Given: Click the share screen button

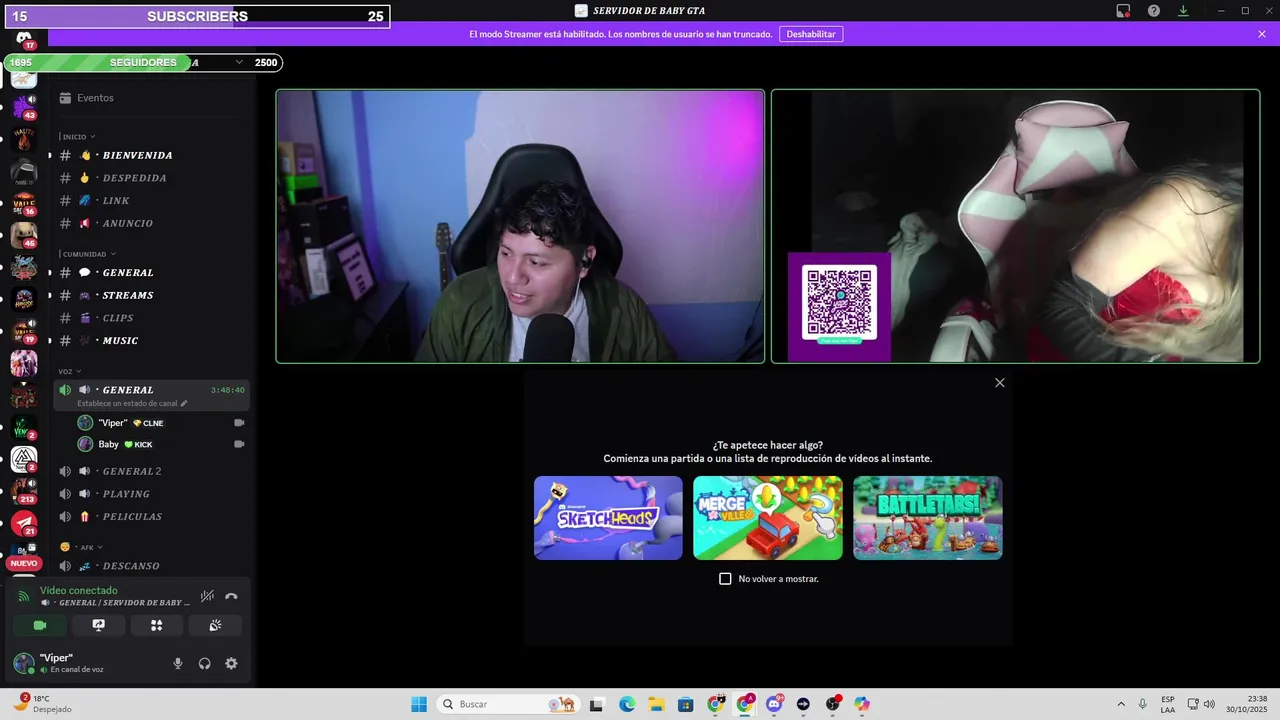Looking at the screenshot, I should click(98, 625).
